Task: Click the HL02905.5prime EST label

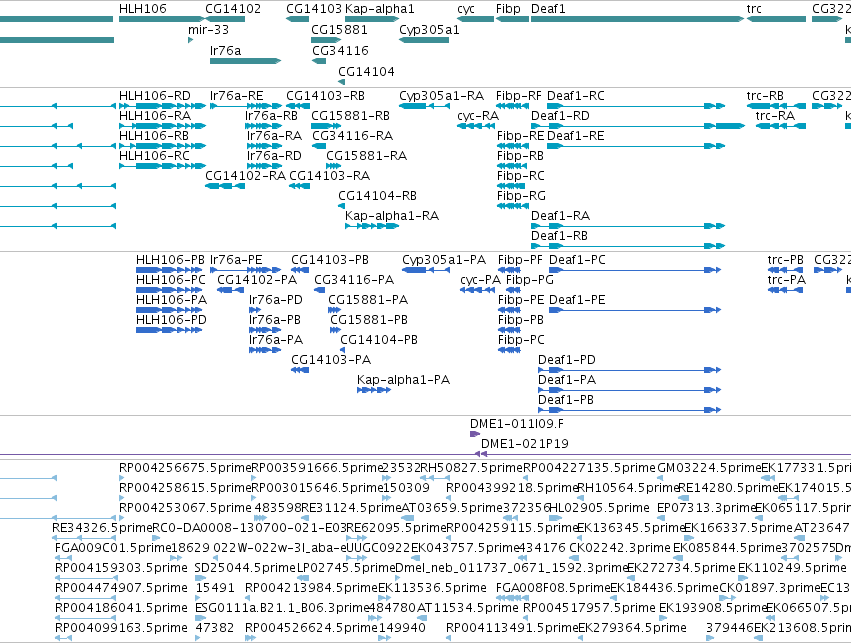Action: (599, 508)
